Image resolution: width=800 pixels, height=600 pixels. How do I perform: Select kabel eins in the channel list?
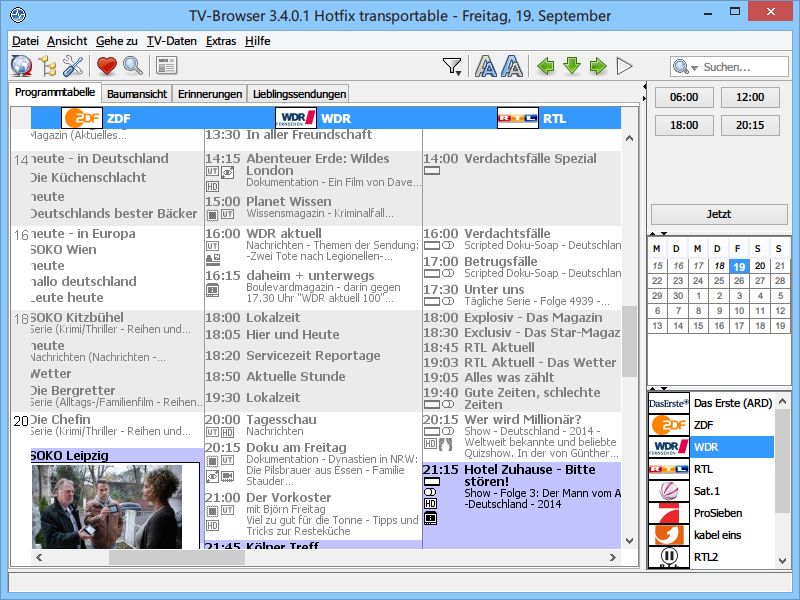tap(711, 535)
